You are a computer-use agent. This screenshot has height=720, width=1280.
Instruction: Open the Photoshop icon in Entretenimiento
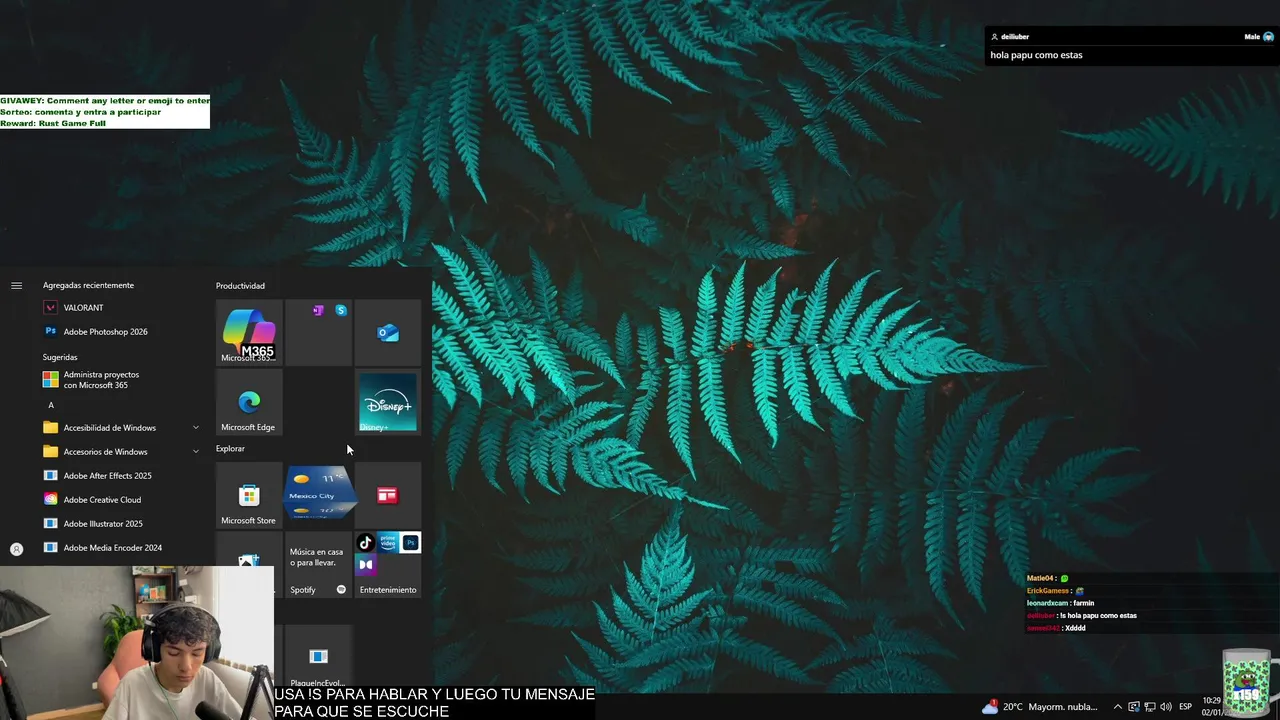(410, 543)
